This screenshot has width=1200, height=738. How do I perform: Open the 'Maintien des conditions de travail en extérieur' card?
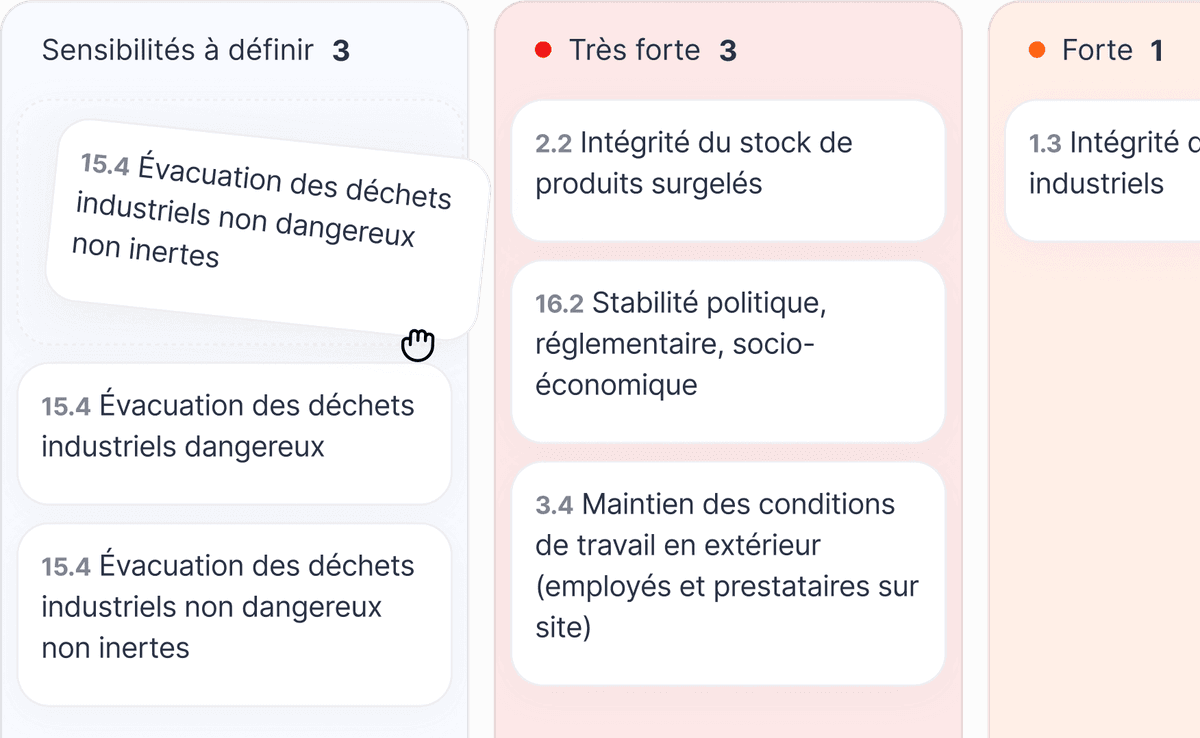pos(728,573)
